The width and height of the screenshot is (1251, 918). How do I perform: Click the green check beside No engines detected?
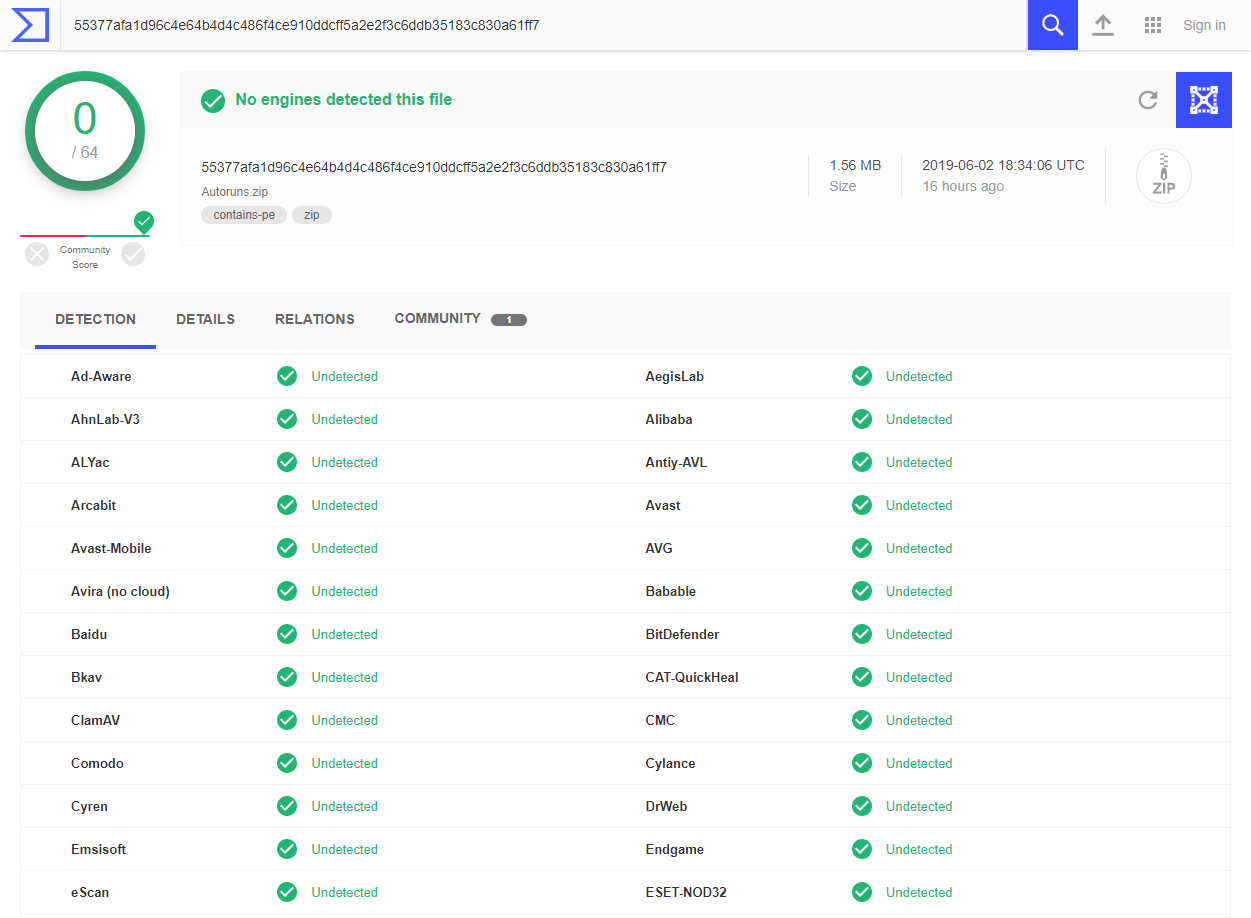coord(213,100)
